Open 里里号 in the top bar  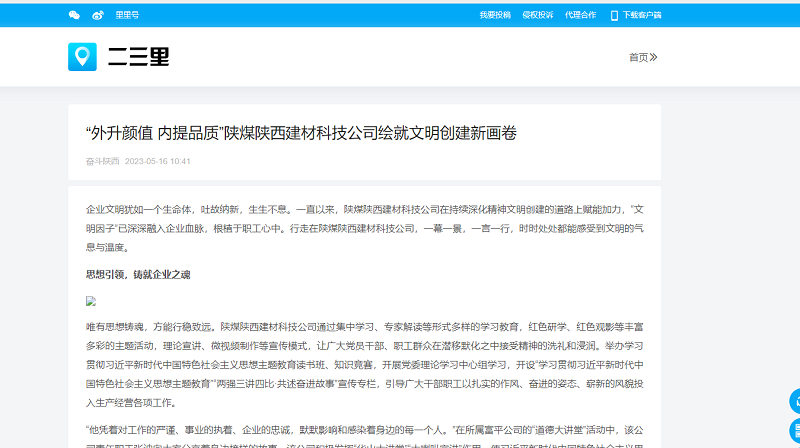tap(127, 15)
